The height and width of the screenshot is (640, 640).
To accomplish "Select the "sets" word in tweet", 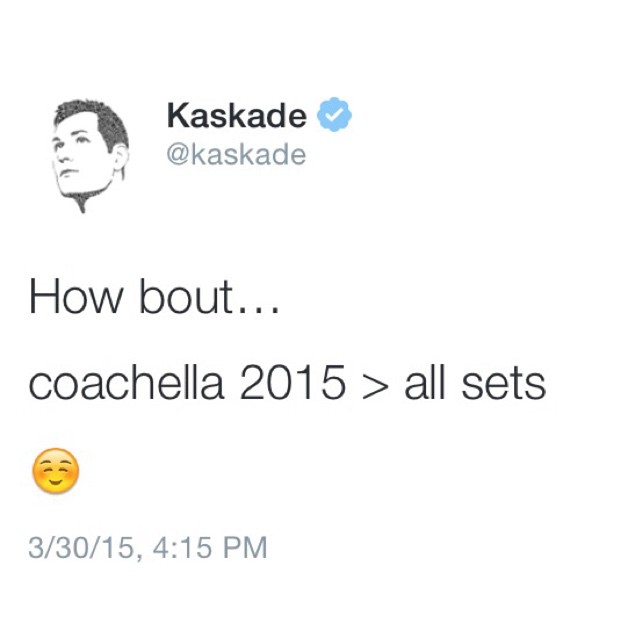I will click(x=504, y=384).
